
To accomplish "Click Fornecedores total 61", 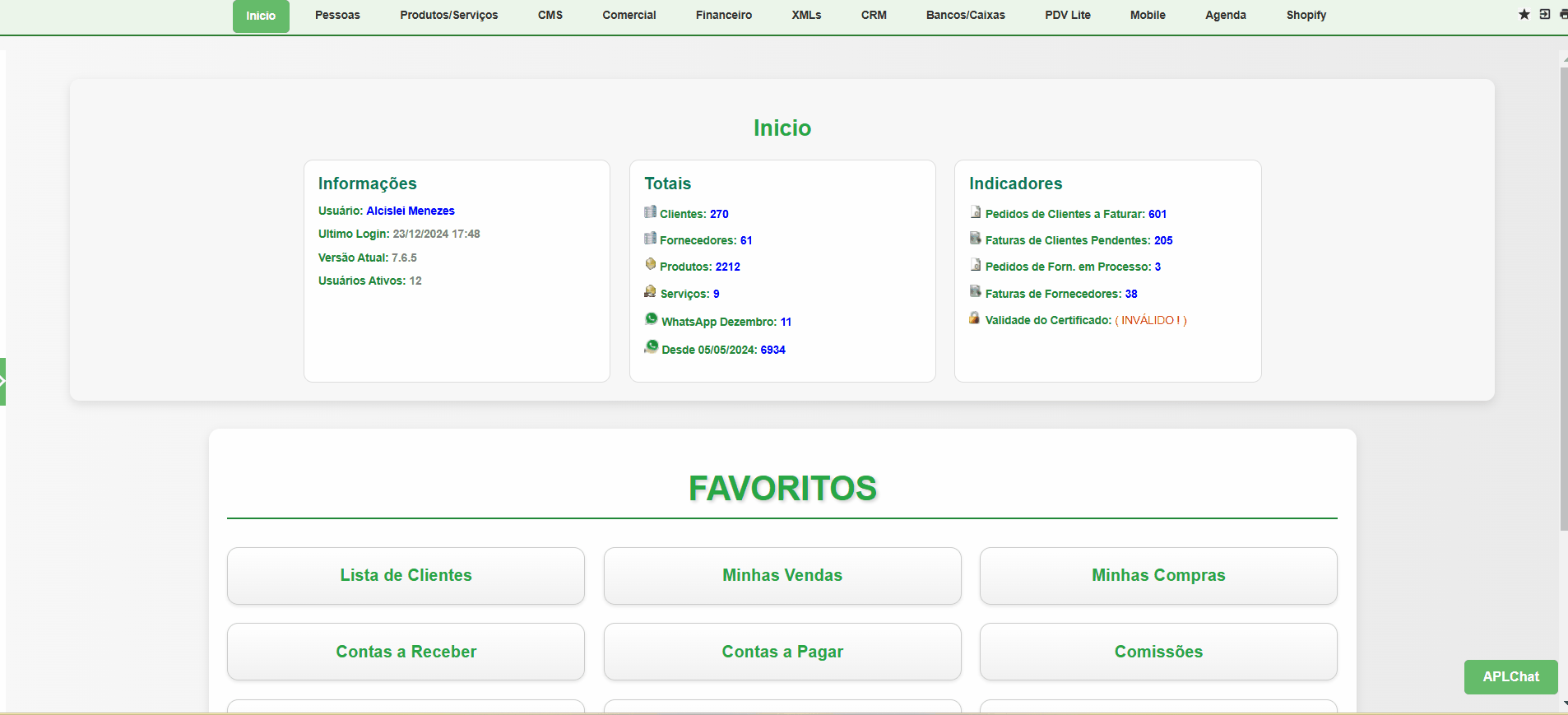I will point(746,240).
